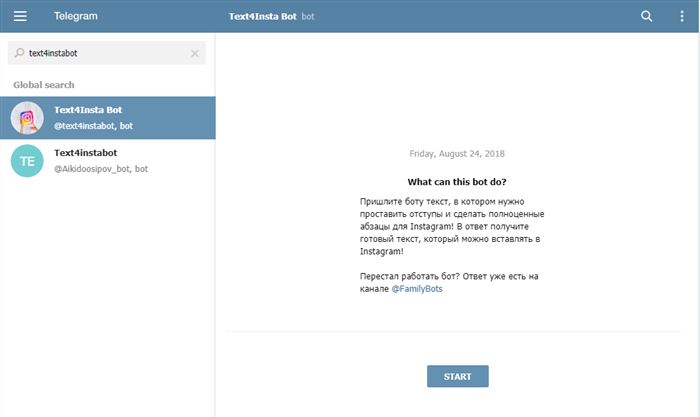Click the Text4Insta Bot title in the header
Viewport: 700px width, 417px height.
[x=262, y=17]
